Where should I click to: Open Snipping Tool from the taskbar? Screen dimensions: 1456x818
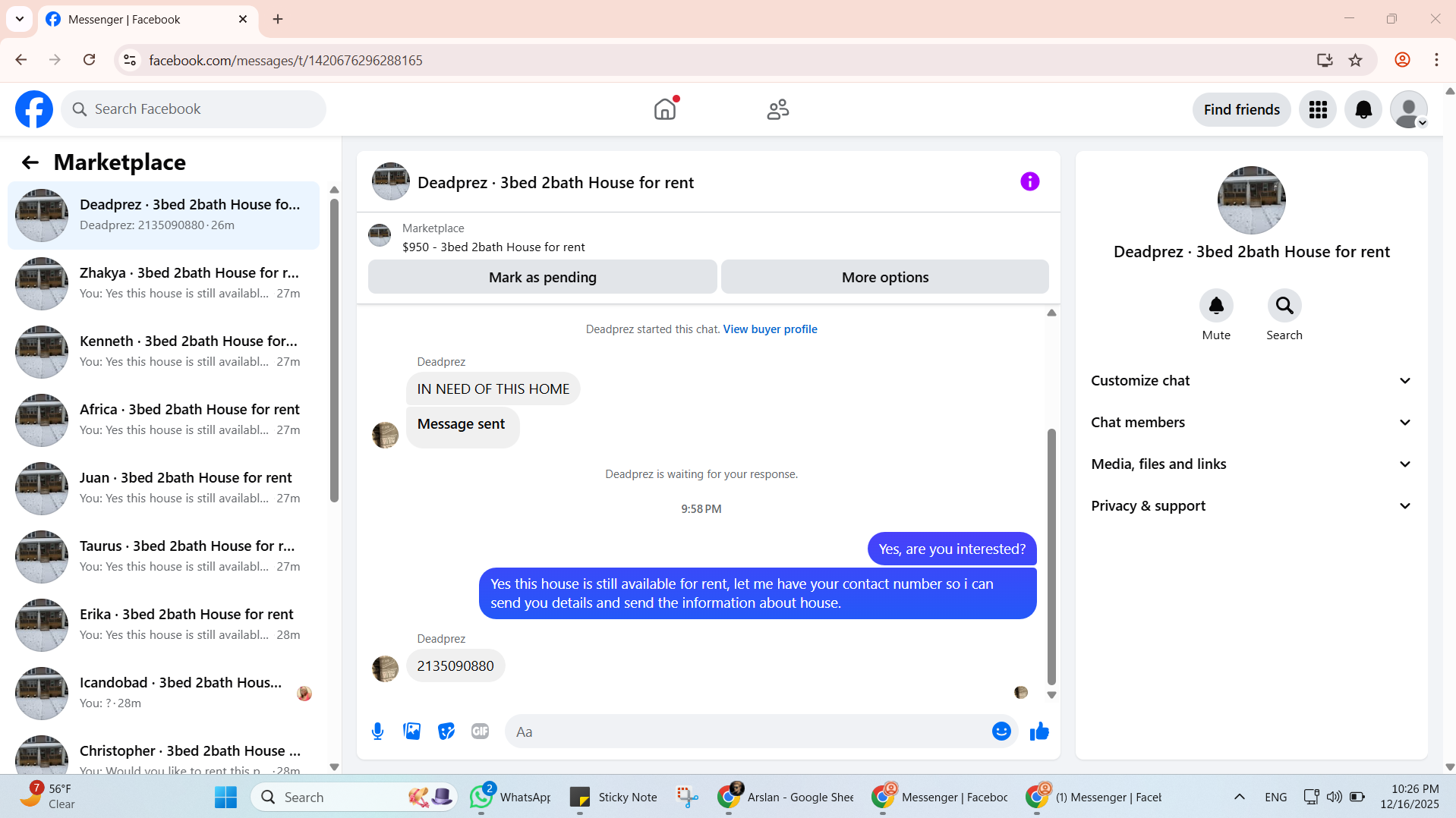(x=688, y=797)
